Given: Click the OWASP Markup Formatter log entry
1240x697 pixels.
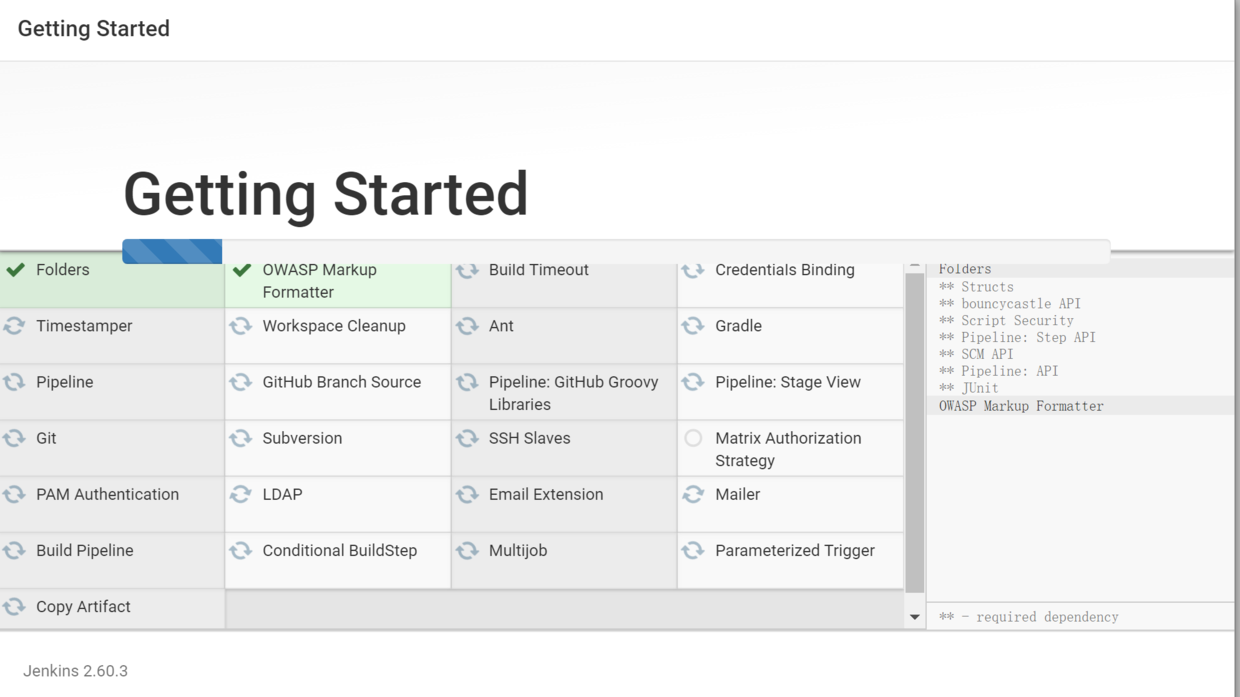Looking at the screenshot, I should (1021, 406).
